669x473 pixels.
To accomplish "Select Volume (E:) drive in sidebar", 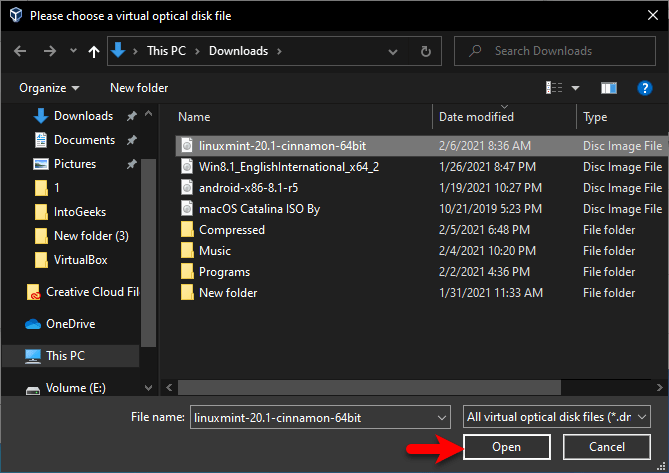I will tap(76, 388).
